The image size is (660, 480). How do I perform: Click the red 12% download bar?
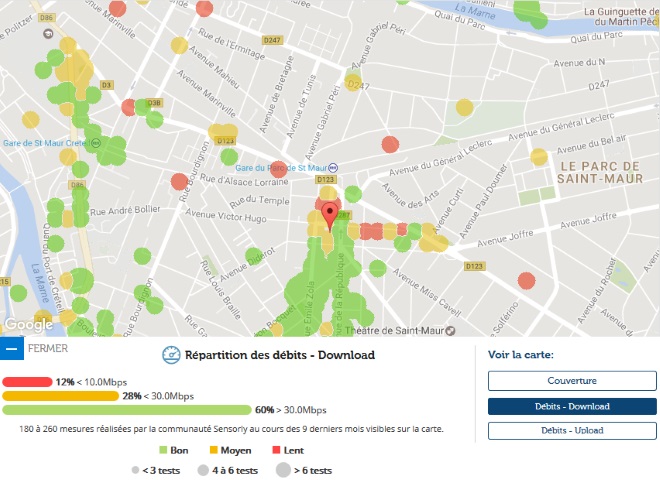(27, 382)
